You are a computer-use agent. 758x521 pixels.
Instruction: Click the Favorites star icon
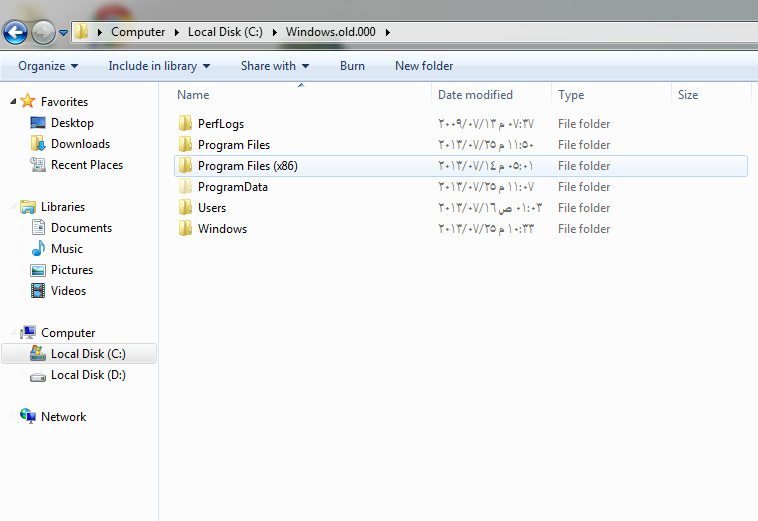pos(28,101)
